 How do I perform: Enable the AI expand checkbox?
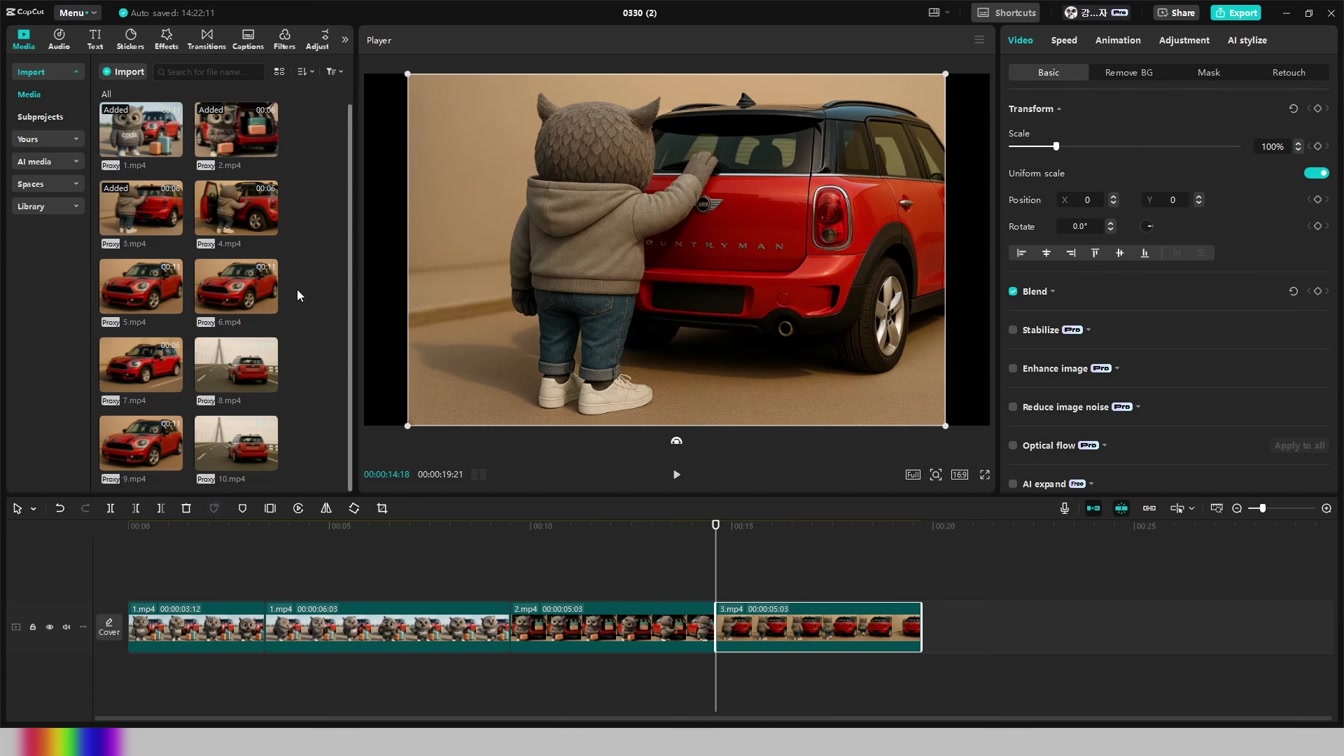coord(1013,484)
